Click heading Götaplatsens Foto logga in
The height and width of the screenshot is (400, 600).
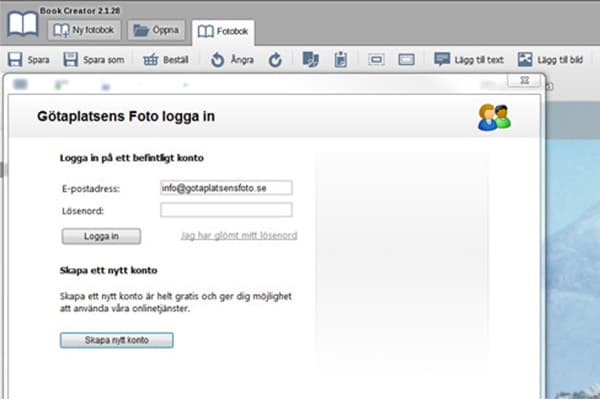click(x=126, y=116)
